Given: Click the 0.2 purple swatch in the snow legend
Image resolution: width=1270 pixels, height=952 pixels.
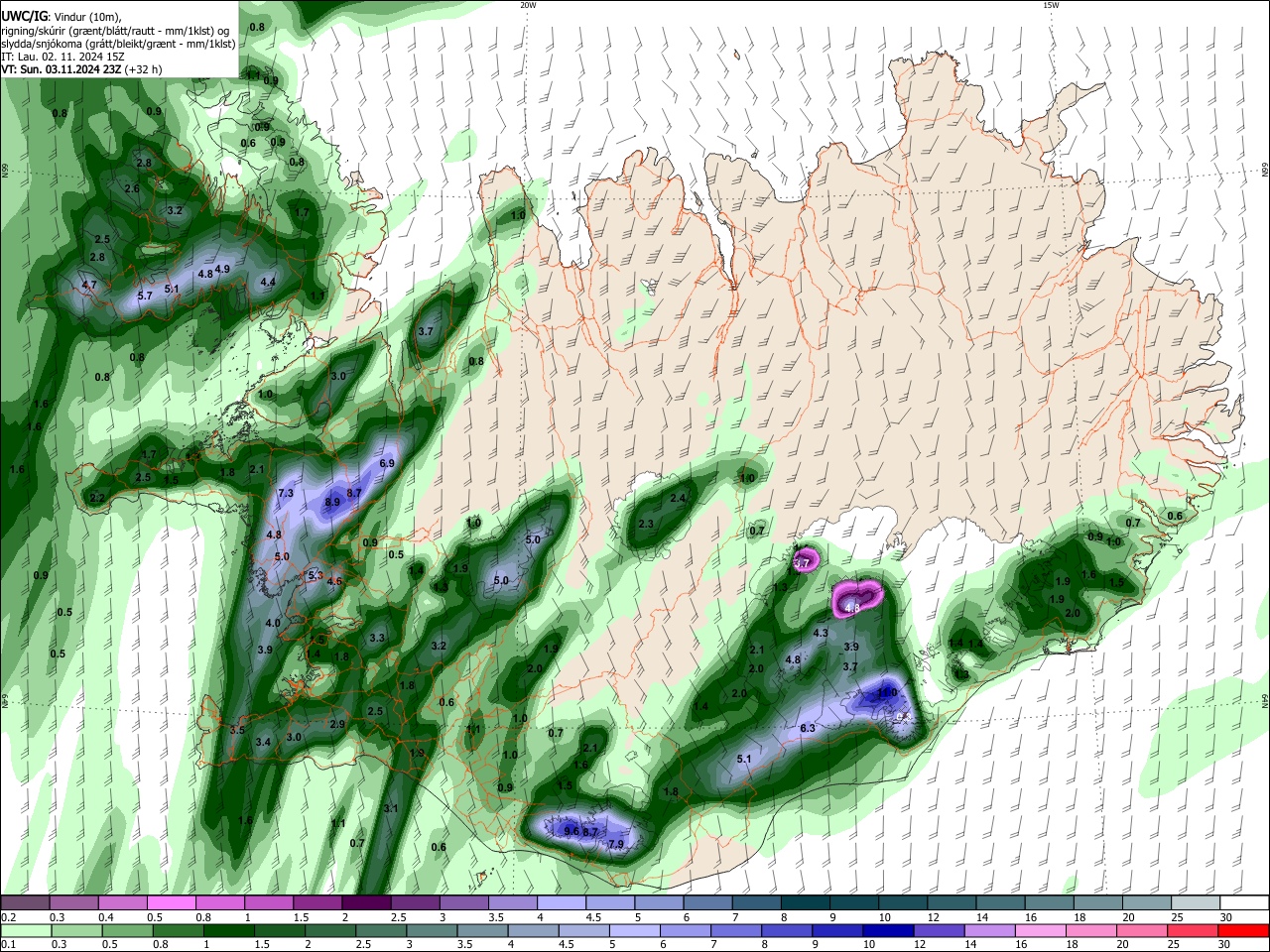Looking at the screenshot, I should pos(25,902).
